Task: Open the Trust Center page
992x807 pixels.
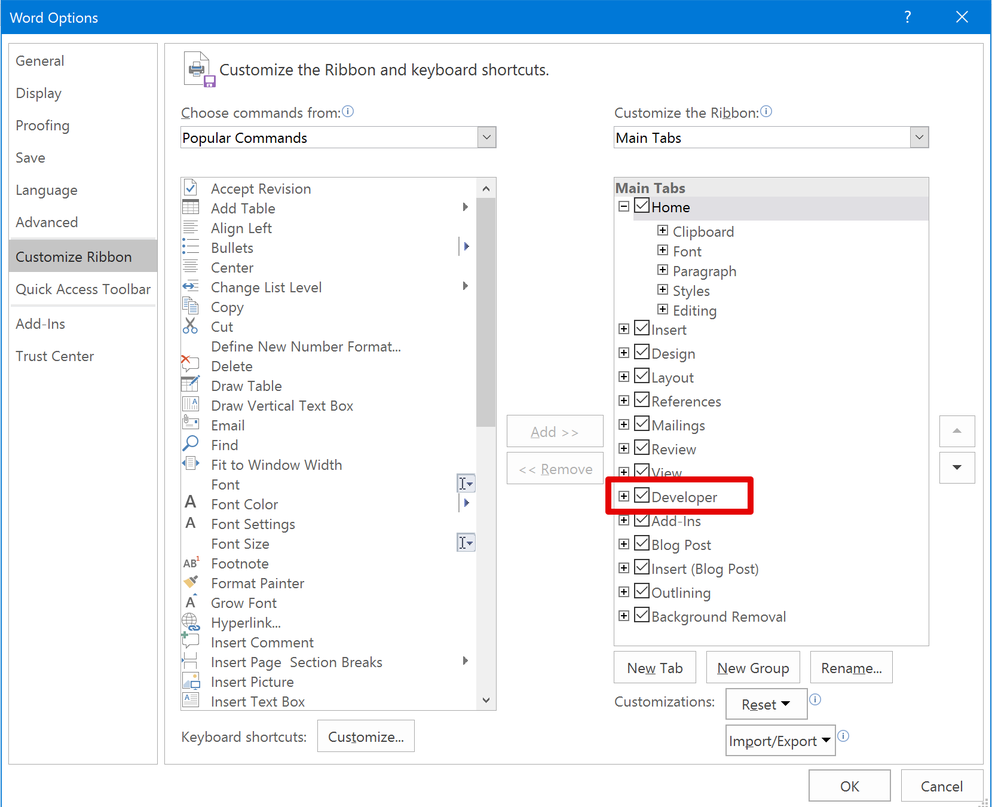Action: click(54, 356)
